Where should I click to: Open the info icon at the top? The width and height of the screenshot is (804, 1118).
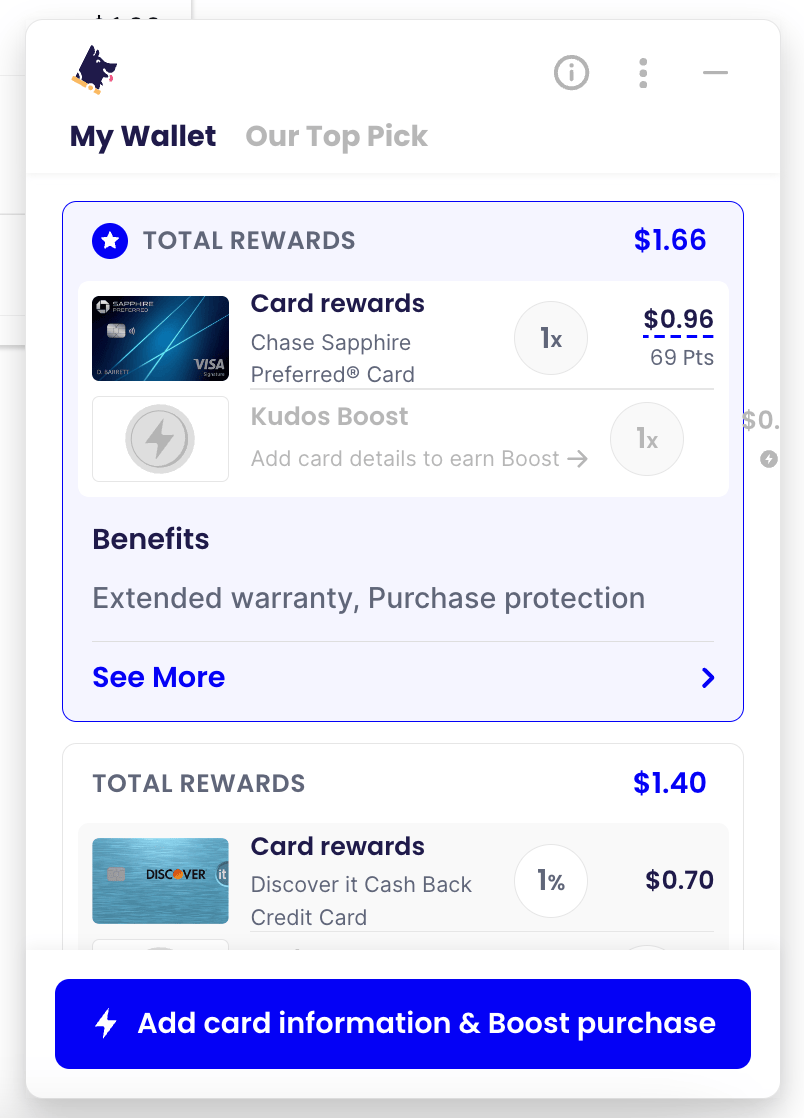pos(571,72)
